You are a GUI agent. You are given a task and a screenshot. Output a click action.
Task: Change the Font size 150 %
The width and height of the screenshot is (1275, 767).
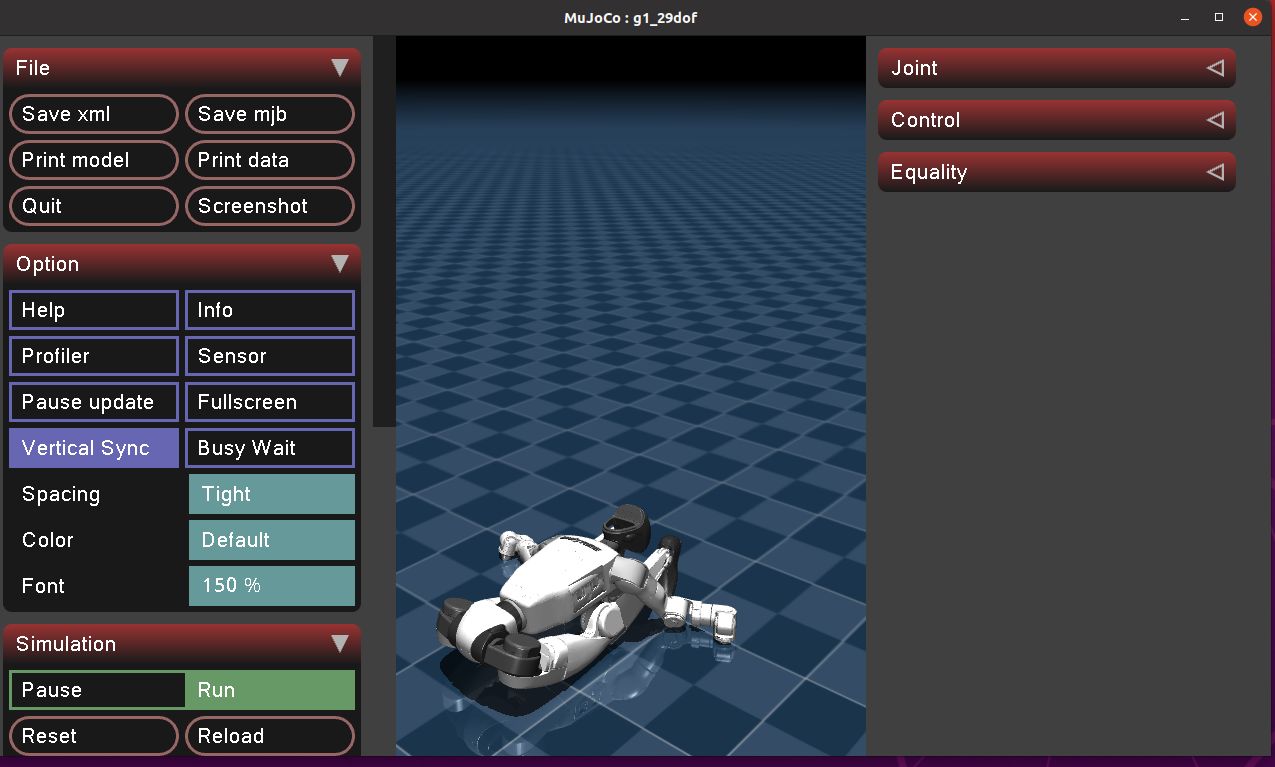click(272, 586)
